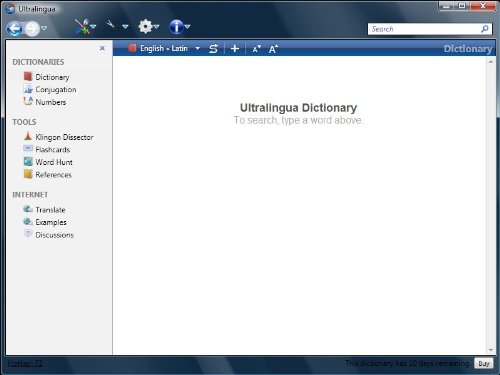Select Examples under Internet
Viewport: 500px width, 375px height.
pyautogui.click(x=51, y=222)
